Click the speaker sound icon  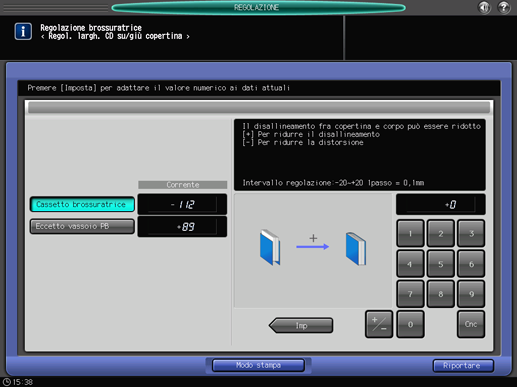[x=484, y=7]
